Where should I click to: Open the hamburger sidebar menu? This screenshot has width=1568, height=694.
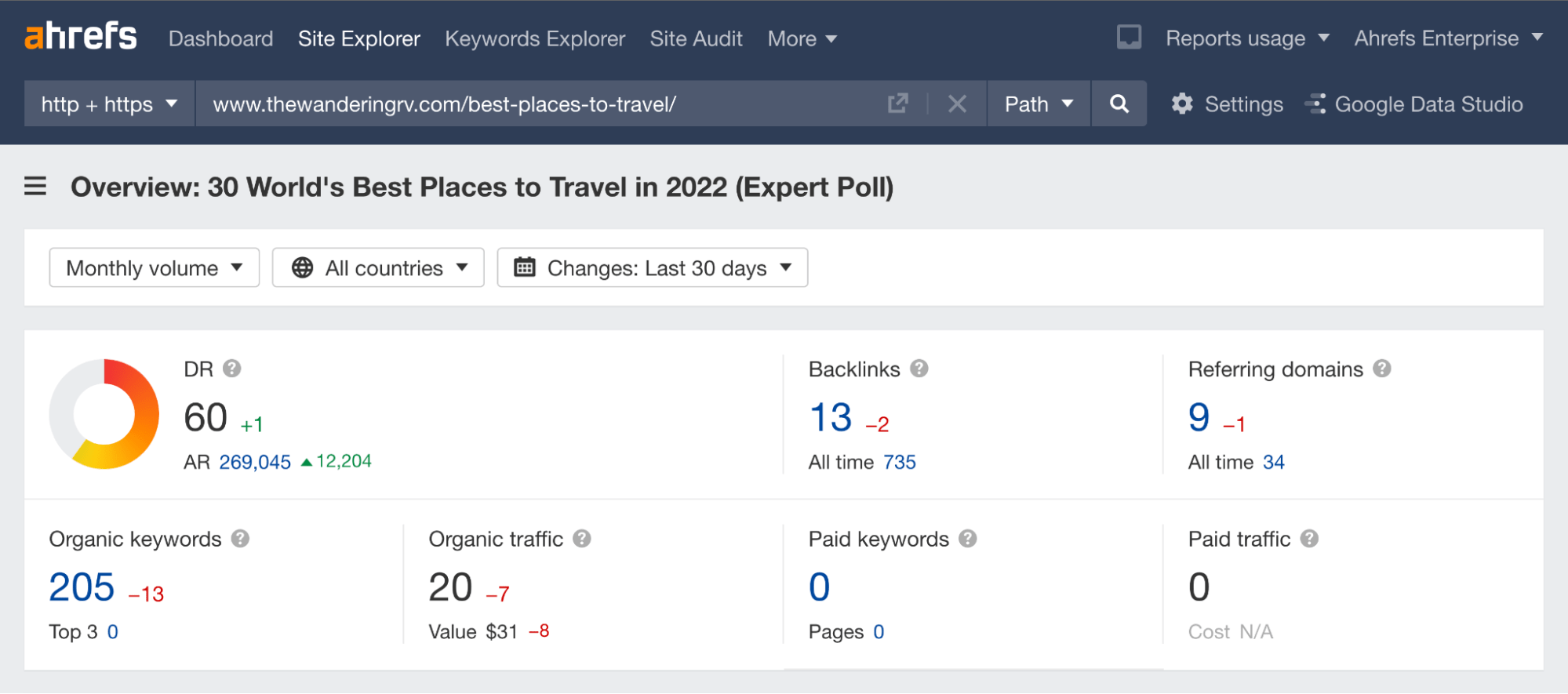coord(35,187)
